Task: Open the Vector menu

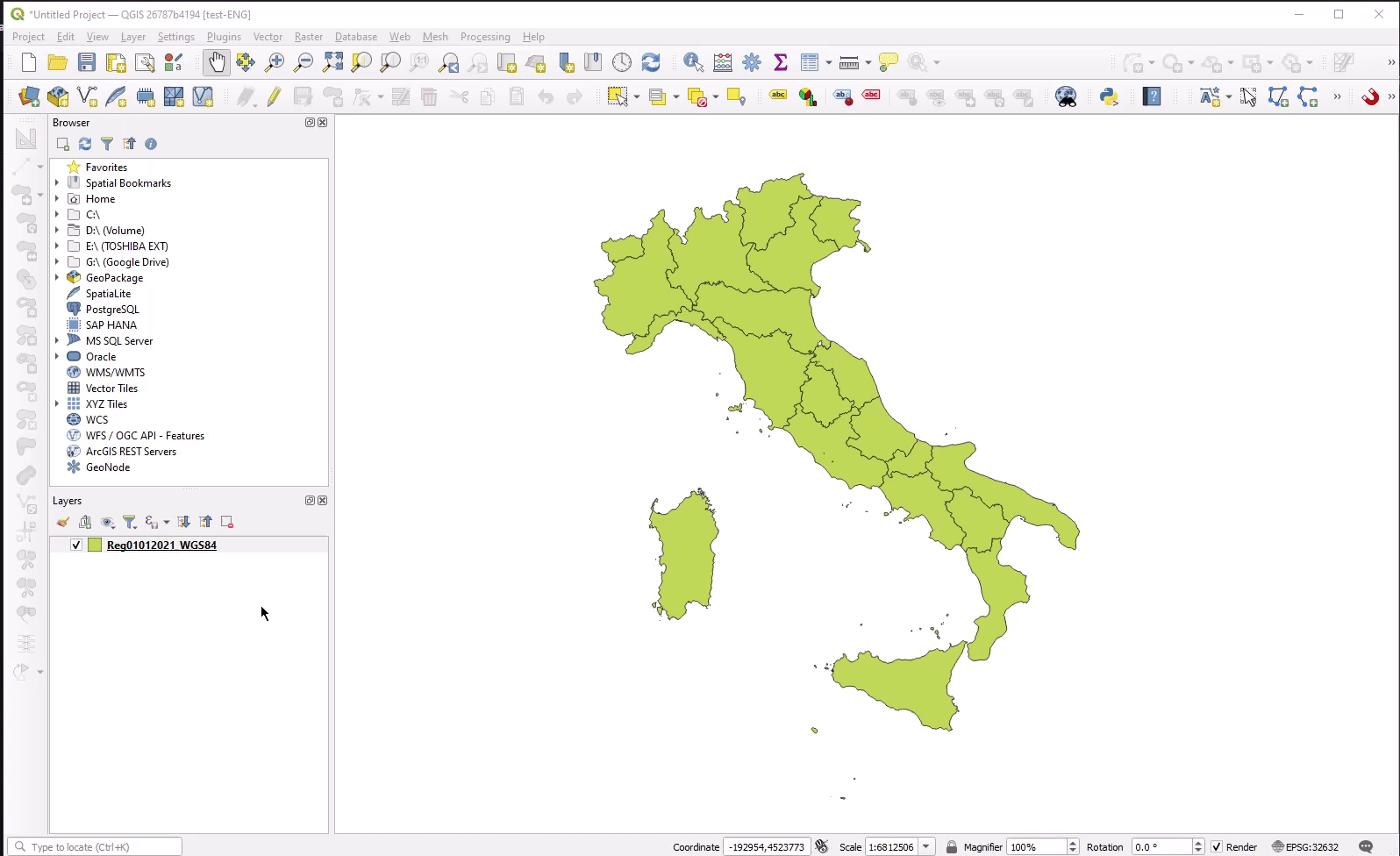Action: click(268, 37)
